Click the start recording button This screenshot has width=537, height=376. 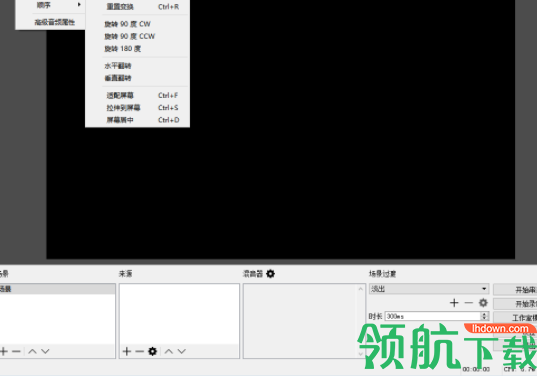[x=515, y=303]
